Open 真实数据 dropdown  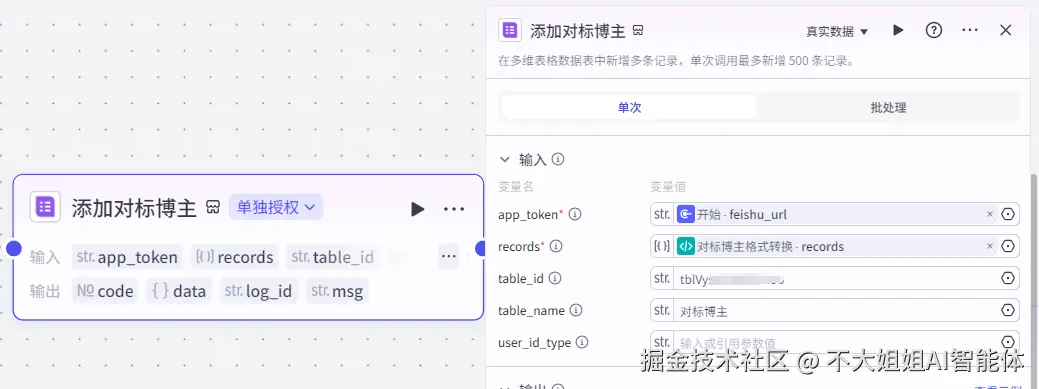tap(837, 31)
